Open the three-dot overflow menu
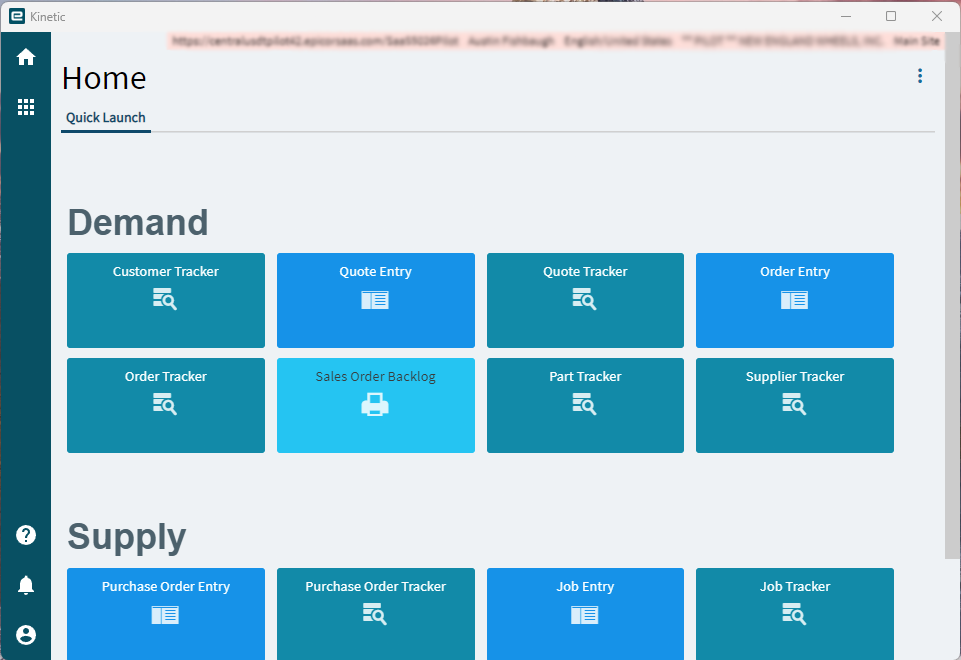The image size is (961, 660). 919,76
